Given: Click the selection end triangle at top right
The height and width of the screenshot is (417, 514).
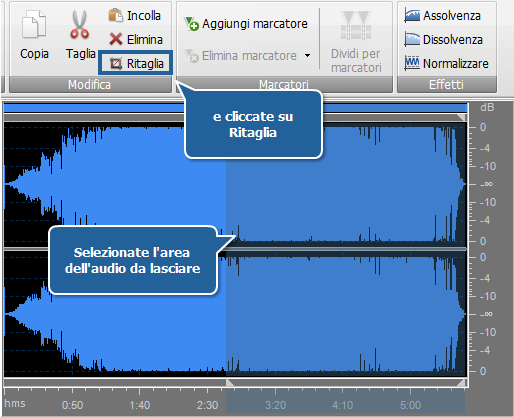Looking at the screenshot, I should (461, 117).
